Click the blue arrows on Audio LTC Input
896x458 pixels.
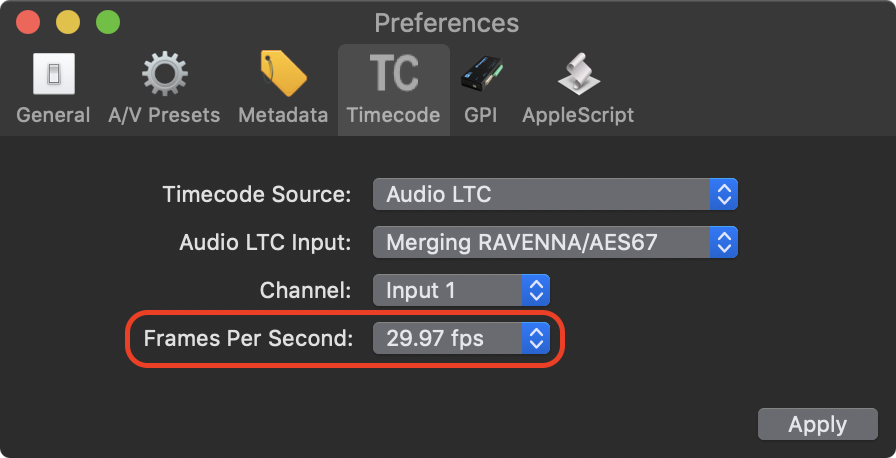tap(723, 242)
